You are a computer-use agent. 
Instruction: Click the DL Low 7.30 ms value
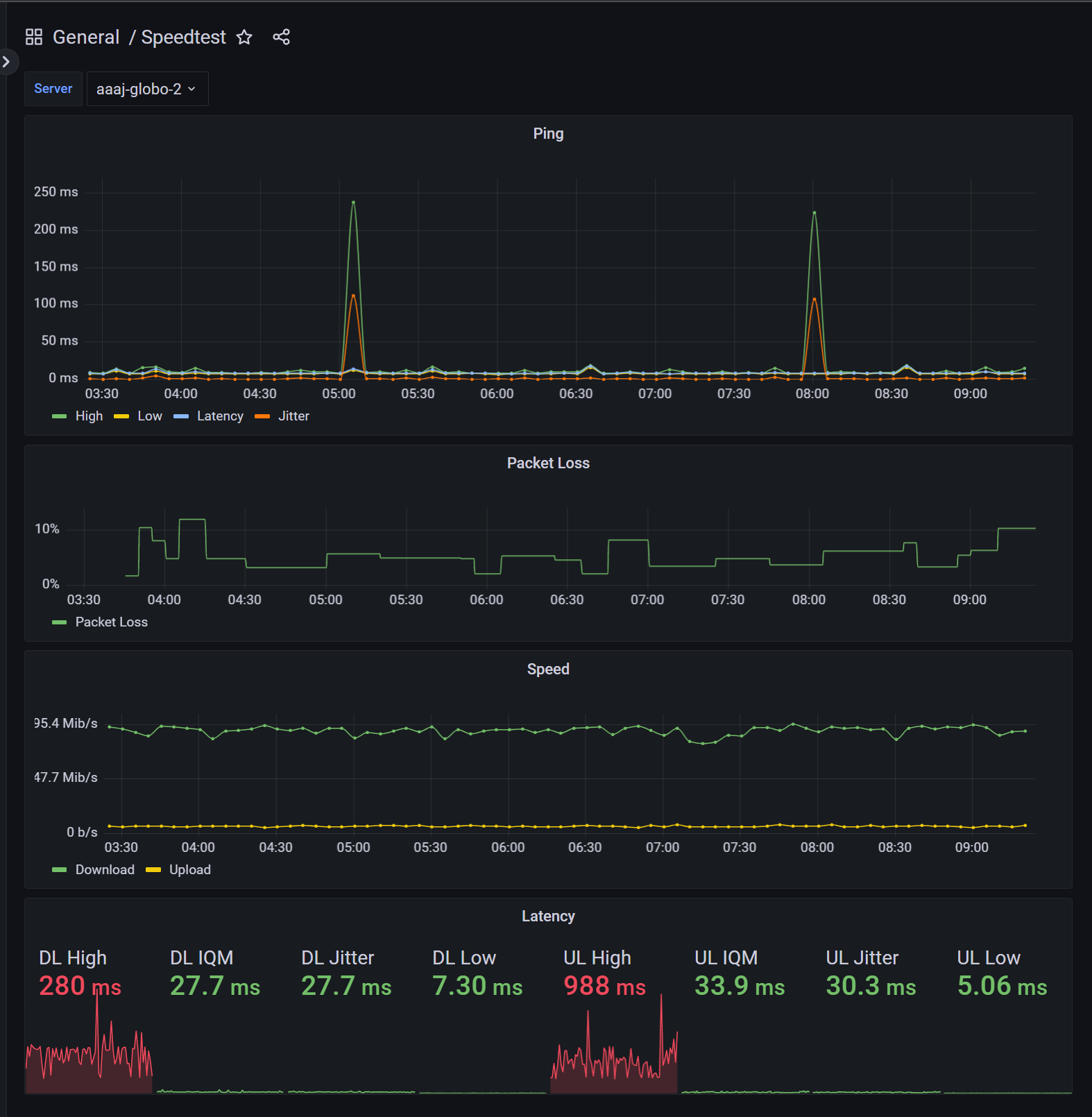pyautogui.click(x=477, y=986)
